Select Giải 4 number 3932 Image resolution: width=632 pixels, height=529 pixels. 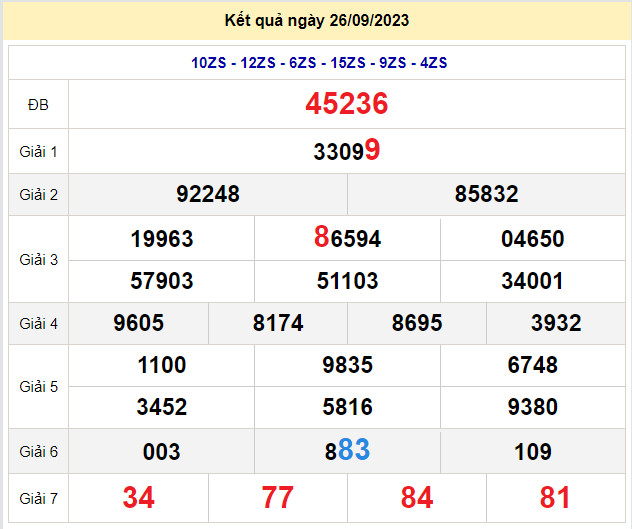[x=556, y=323]
